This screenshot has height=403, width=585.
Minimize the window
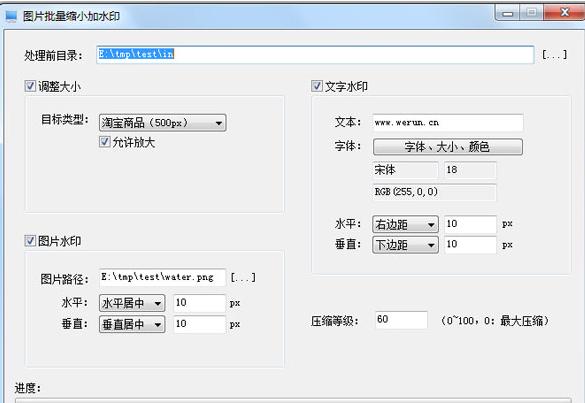click(x=507, y=13)
